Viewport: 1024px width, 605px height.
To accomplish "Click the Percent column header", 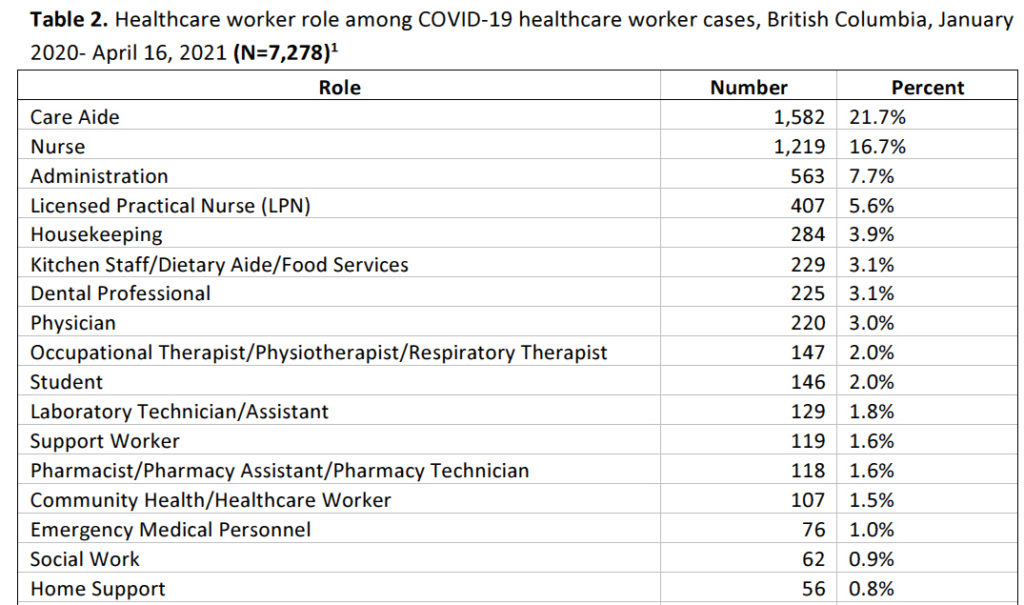I will coord(927,88).
